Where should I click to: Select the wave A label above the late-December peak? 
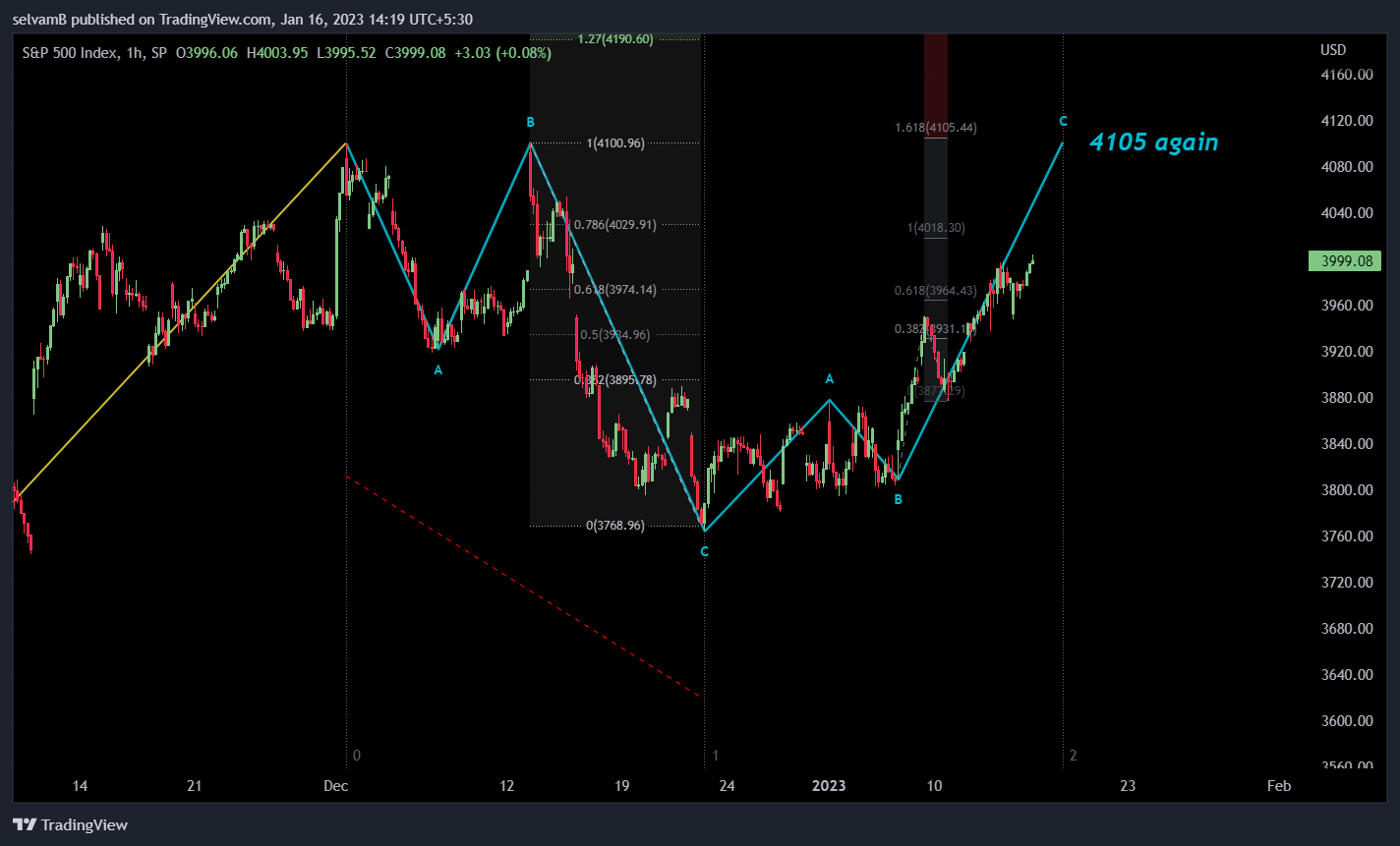(x=830, y=378)
